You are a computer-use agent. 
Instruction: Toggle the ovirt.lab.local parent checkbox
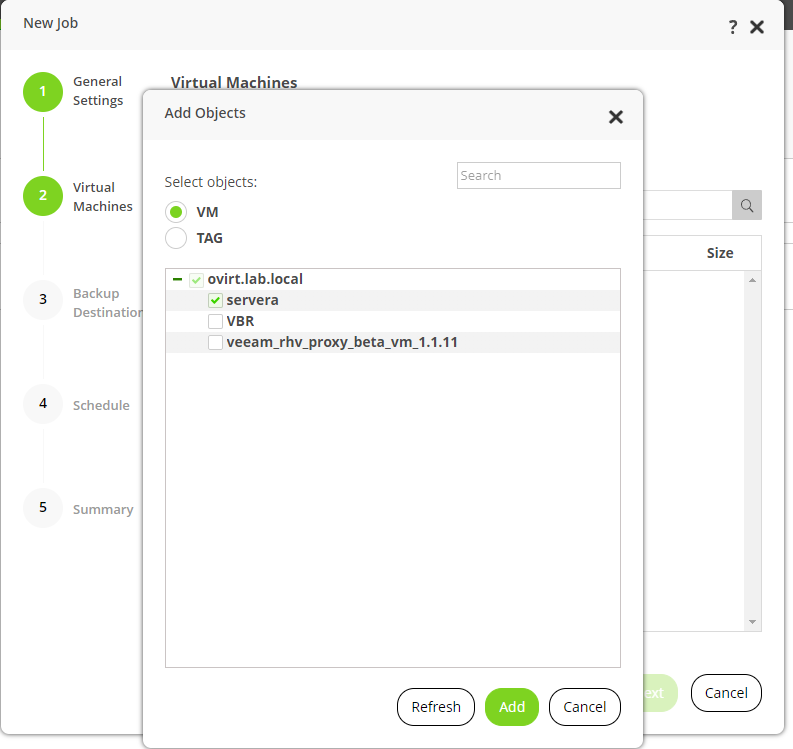pos(197,280)
